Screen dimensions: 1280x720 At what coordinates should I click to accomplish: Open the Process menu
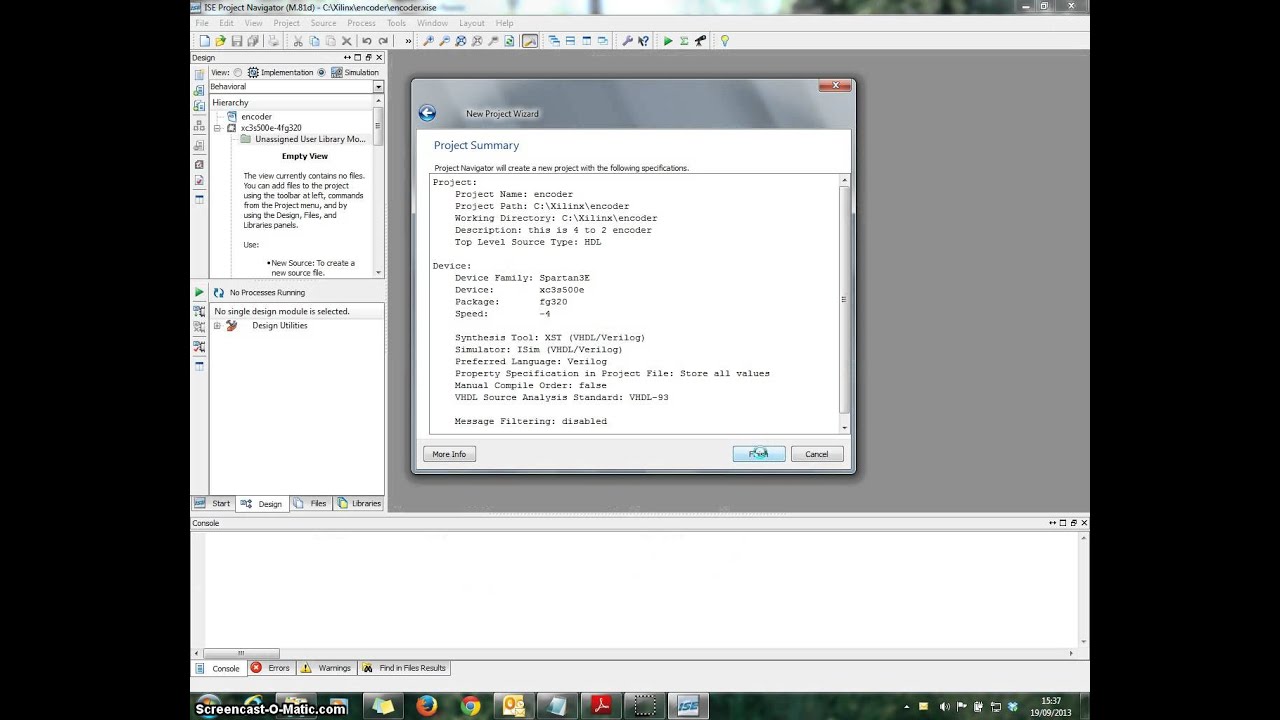tap(361, 23)
